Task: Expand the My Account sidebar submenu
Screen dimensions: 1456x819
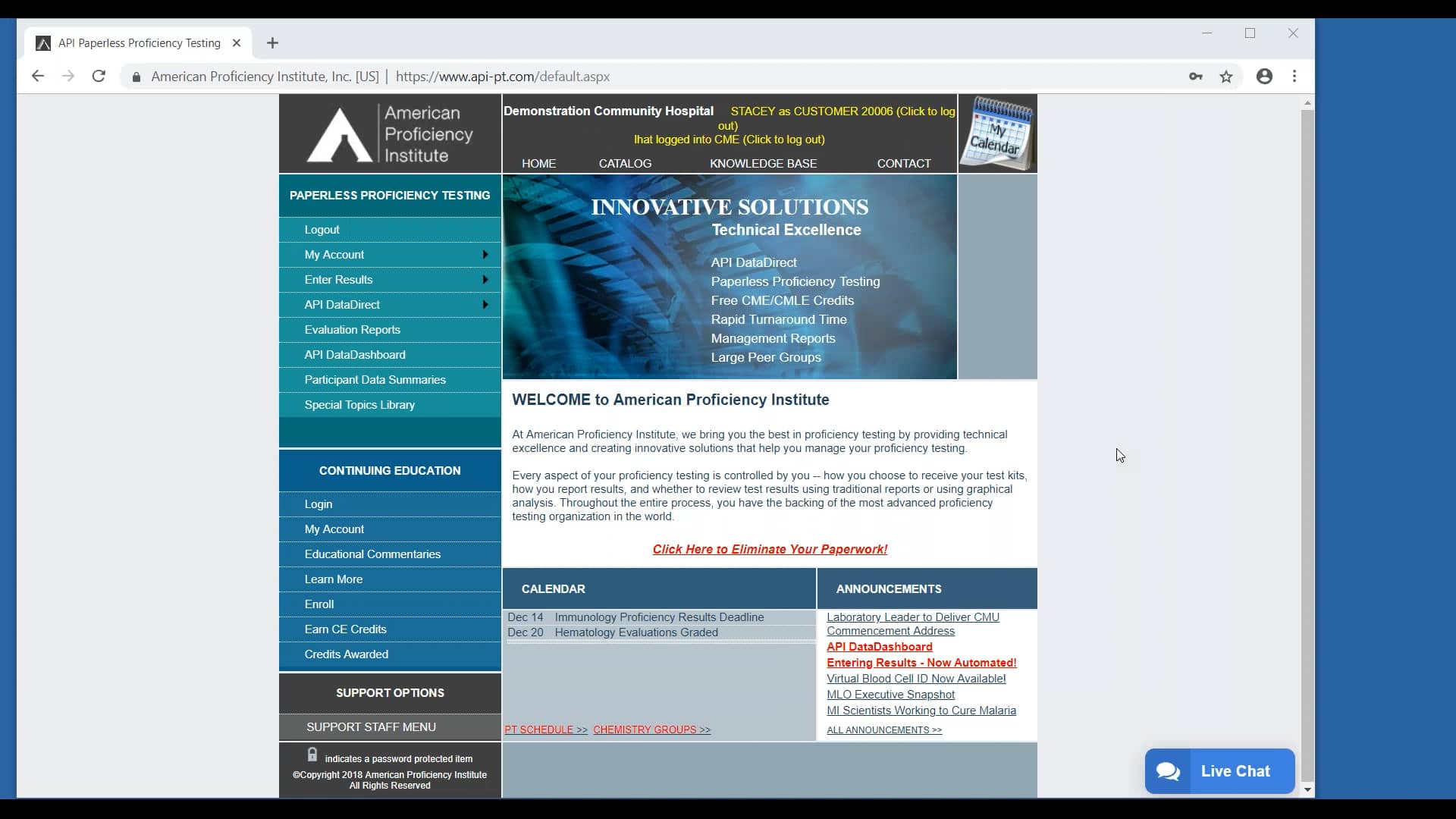Action: click(485, 254)
